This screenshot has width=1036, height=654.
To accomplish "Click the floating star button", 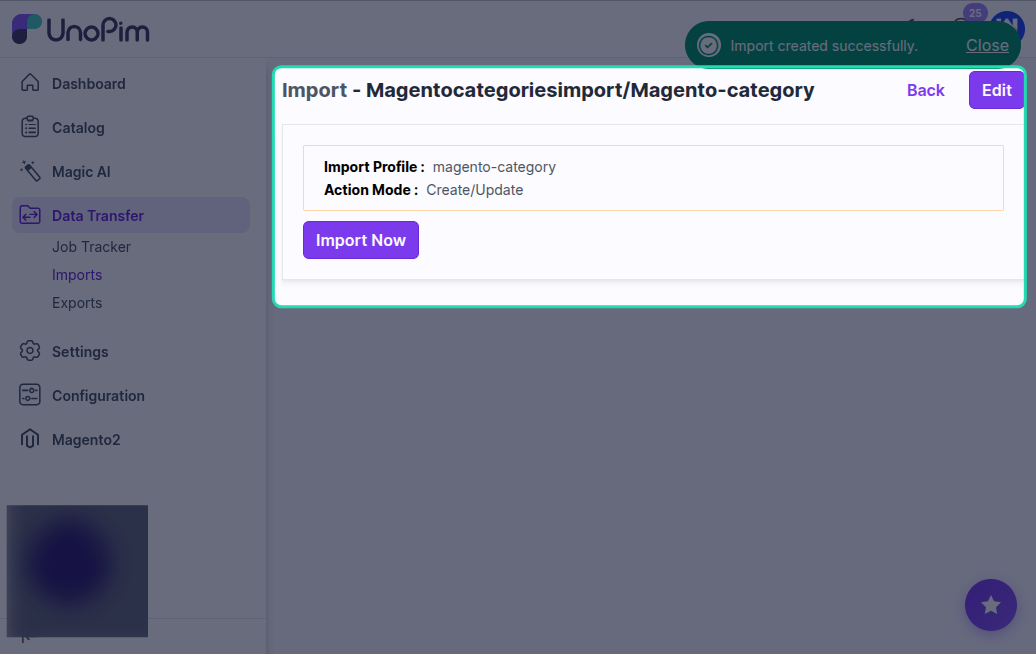I will [x=990, y=604].
